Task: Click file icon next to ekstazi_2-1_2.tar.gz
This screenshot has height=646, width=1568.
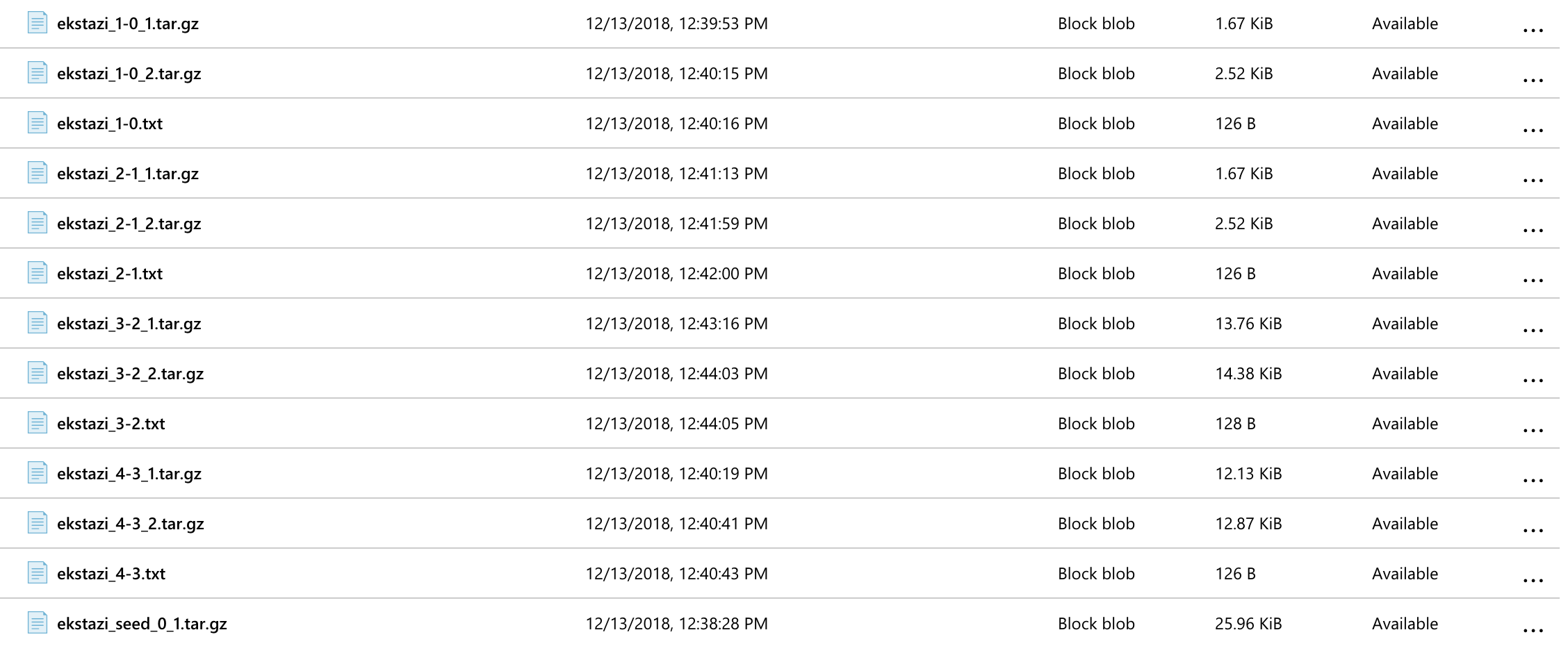Action: click(x=38, y=222)
